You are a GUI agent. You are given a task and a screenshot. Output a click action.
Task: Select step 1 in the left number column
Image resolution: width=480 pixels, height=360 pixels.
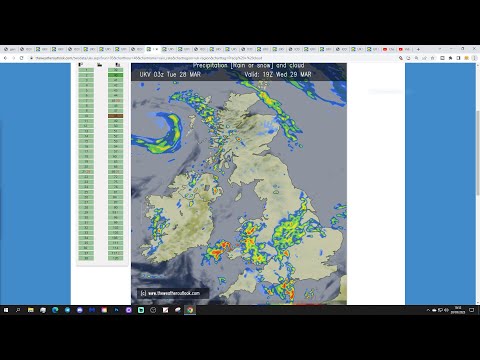(x=86, y=70)
